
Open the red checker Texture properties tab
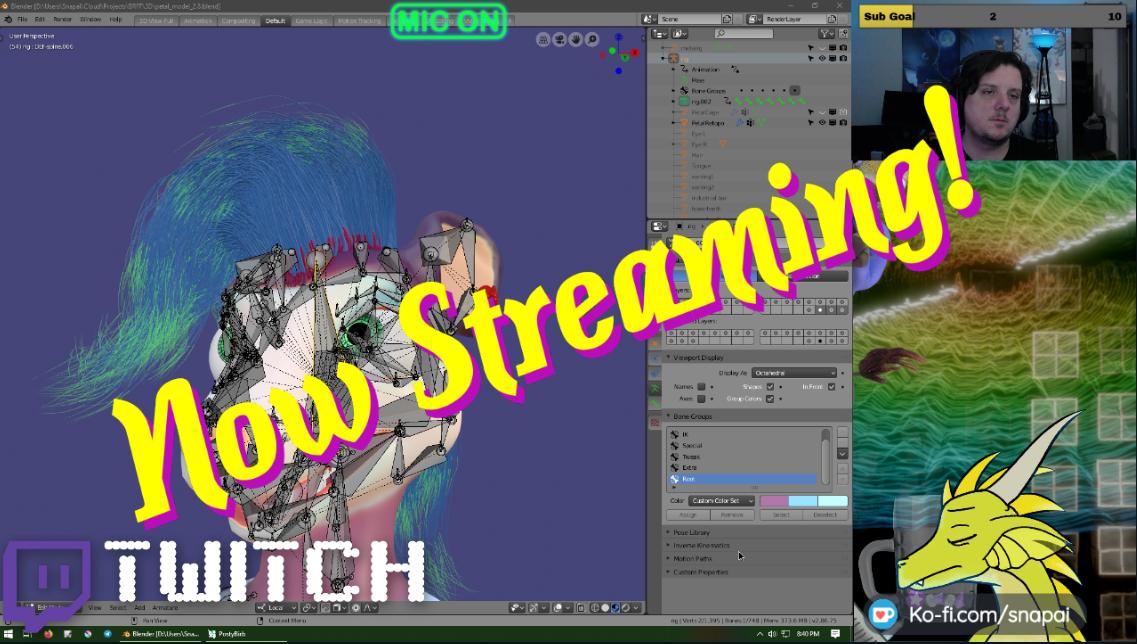655,422
